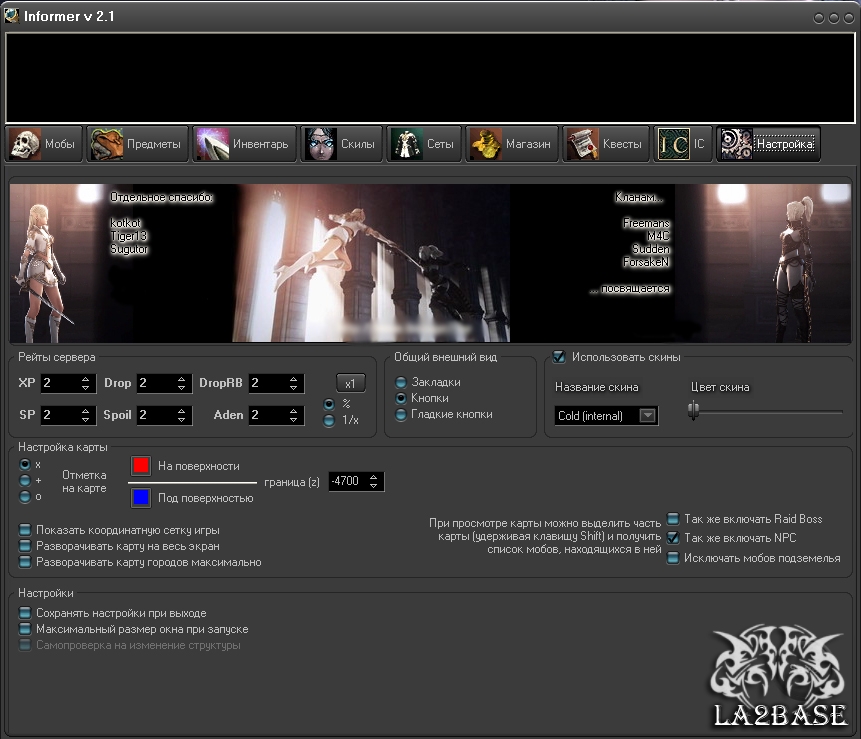Click the XP rate spinner arrows
Image resolution: width=861 pixels, height=739 pixels.
tap(85, 383)
